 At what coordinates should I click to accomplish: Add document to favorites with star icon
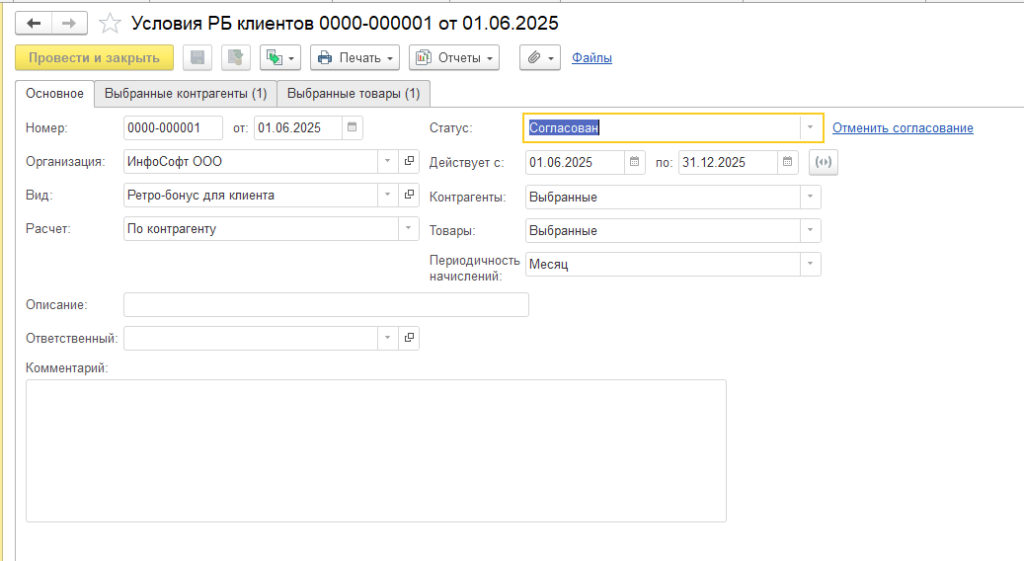112,23
